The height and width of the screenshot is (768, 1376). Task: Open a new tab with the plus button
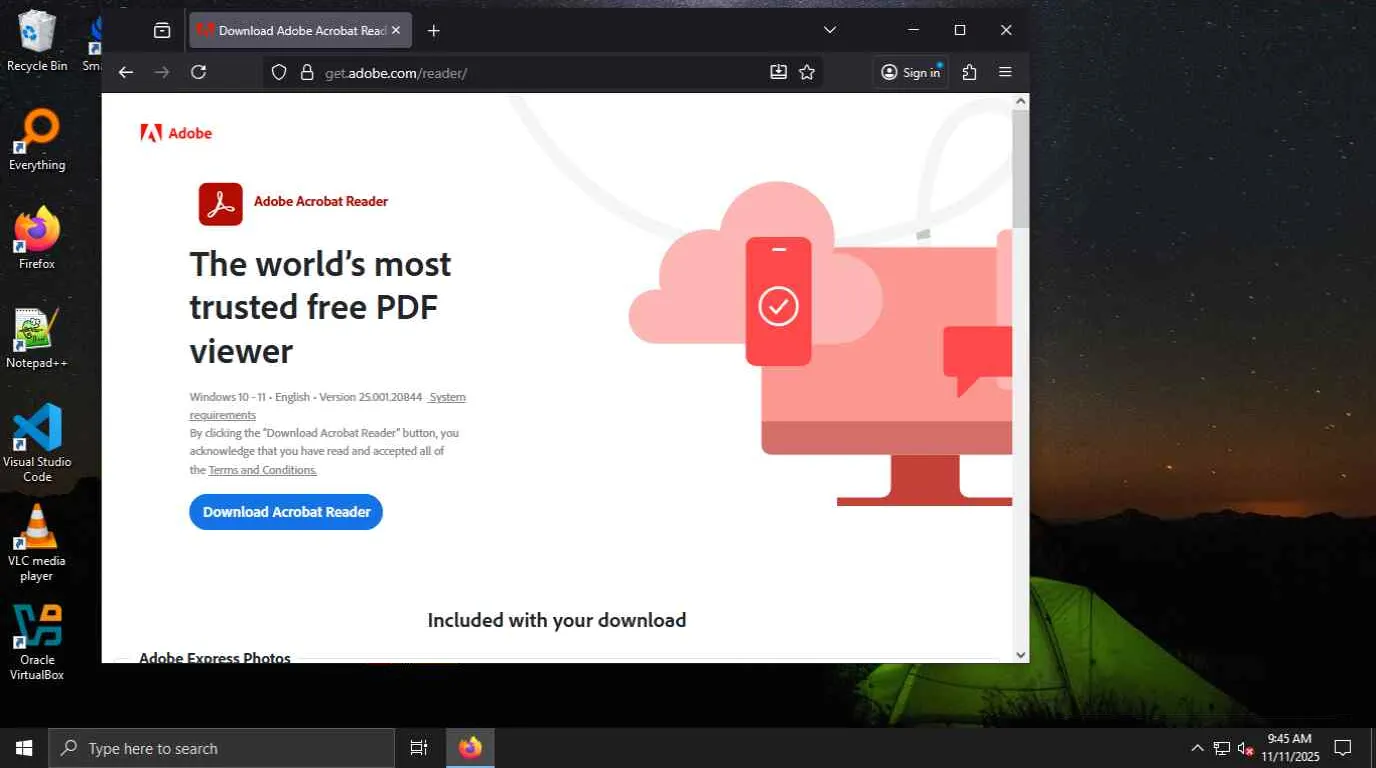(433, 30)
